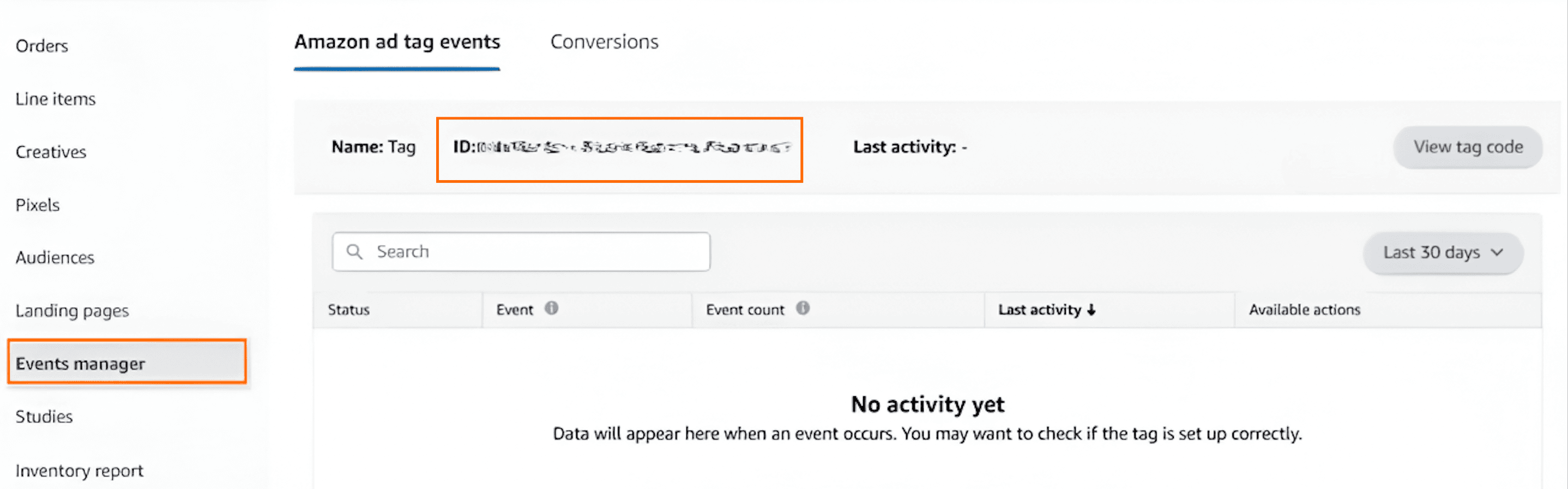Viewport: 1568px width, 489px height.
Task: Go to Studies
Action: click(44, 417)
